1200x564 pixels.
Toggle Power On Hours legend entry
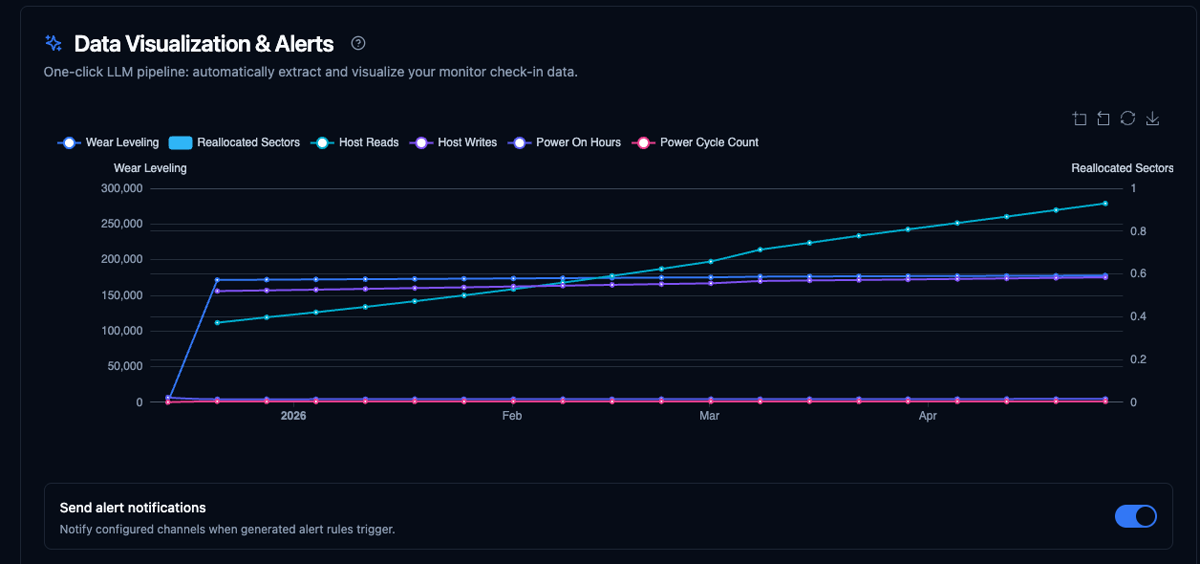(x=564, y=143)
